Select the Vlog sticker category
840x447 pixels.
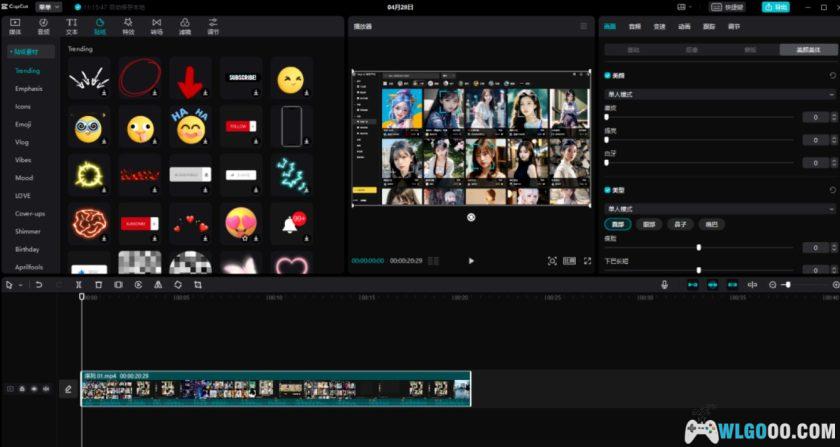click(x=21, y=142)
